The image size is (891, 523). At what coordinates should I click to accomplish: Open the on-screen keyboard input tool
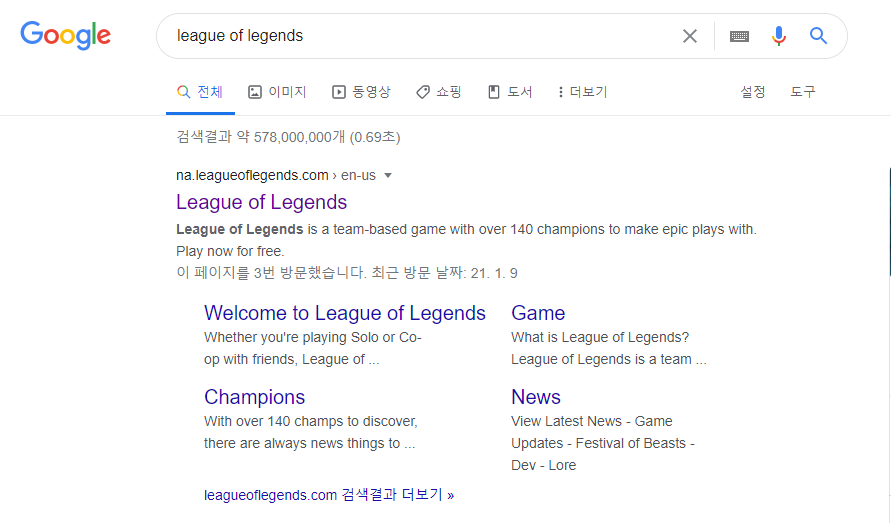point(739,36)
